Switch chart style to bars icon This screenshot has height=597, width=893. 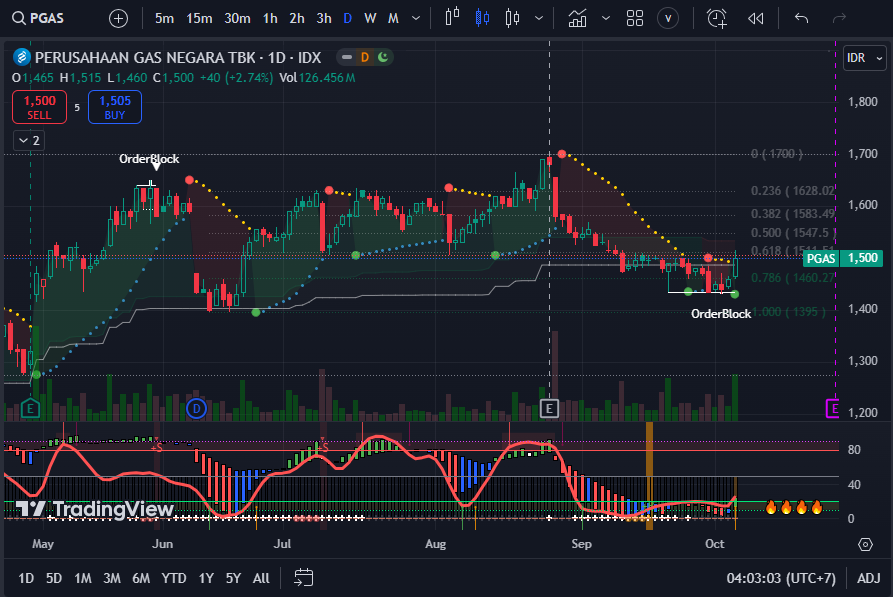(x=452, y=18)
